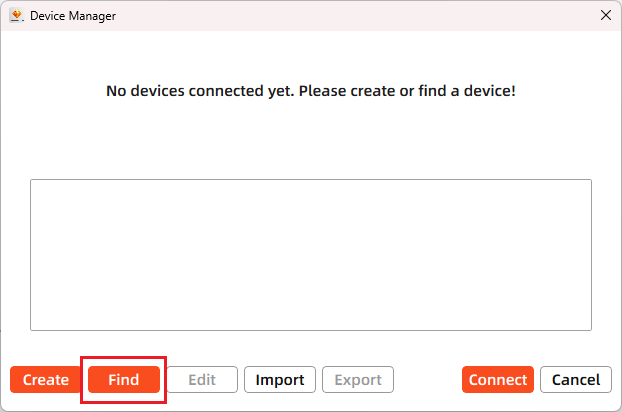Click inside the empty device list box

(x=310, y=254)
